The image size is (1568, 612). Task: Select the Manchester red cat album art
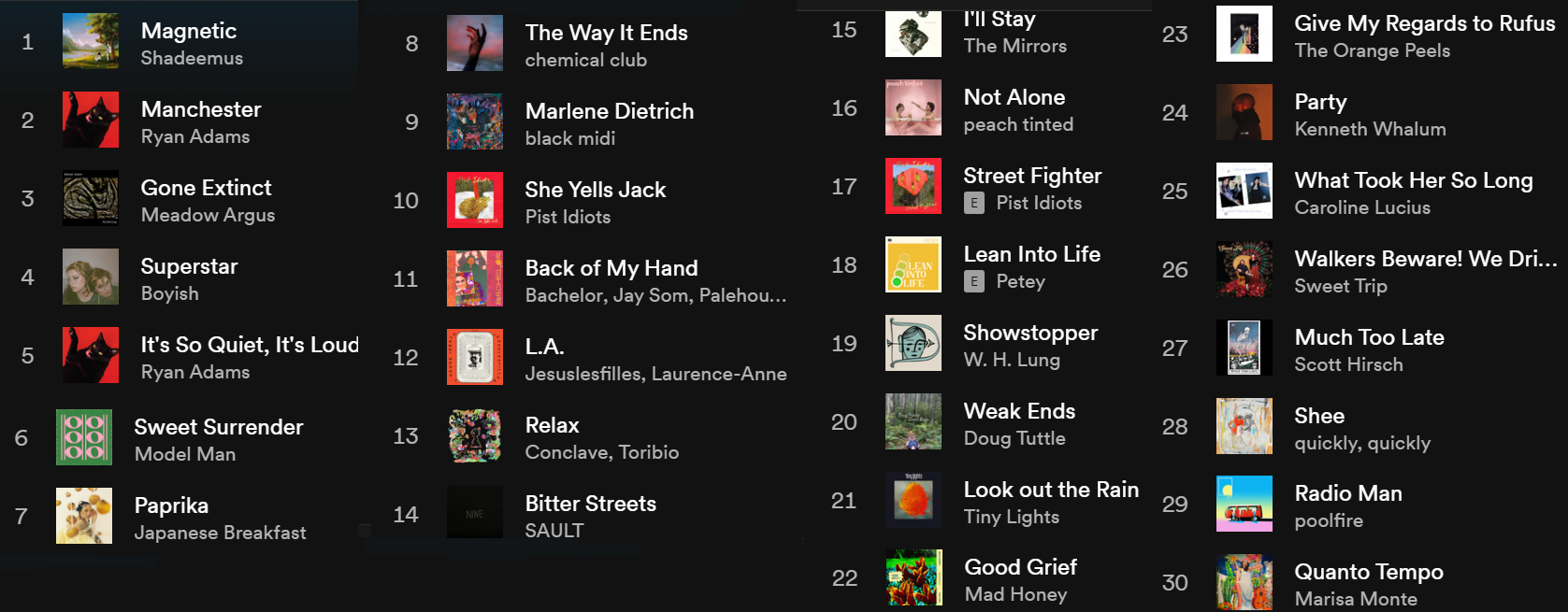[91, 120]
